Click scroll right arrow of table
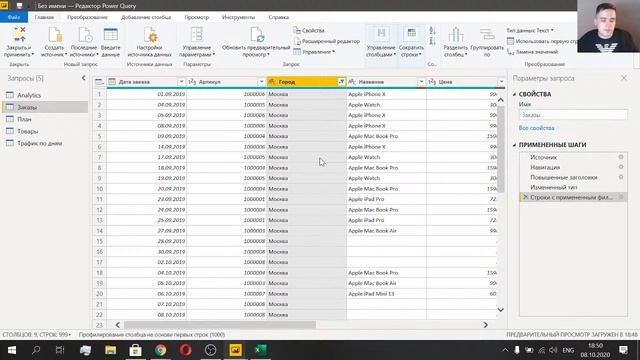 pyautogui.click(x=486, y=325)
